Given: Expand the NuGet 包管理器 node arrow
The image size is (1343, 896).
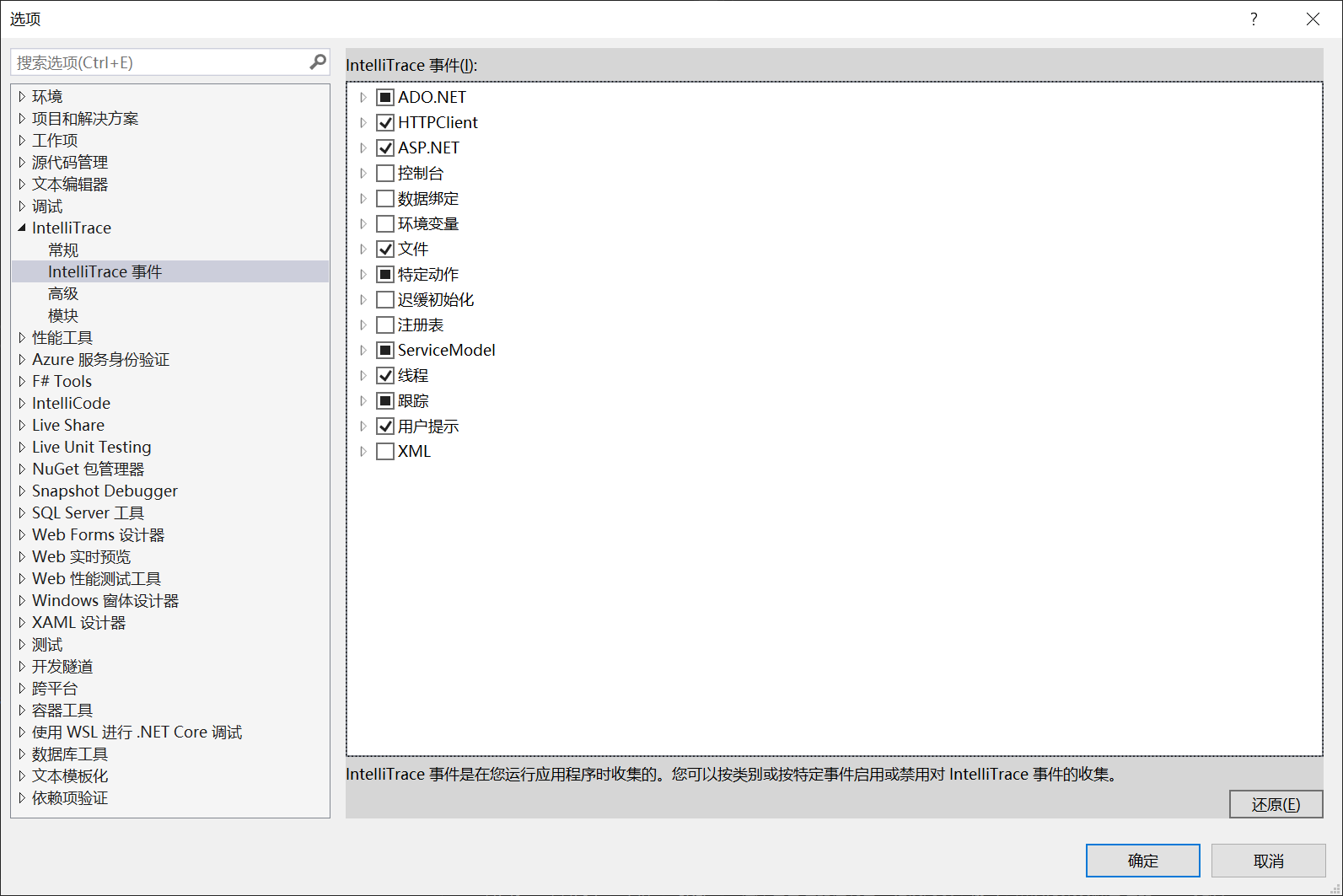Looking at the screenshot, I should click(22, 469).
